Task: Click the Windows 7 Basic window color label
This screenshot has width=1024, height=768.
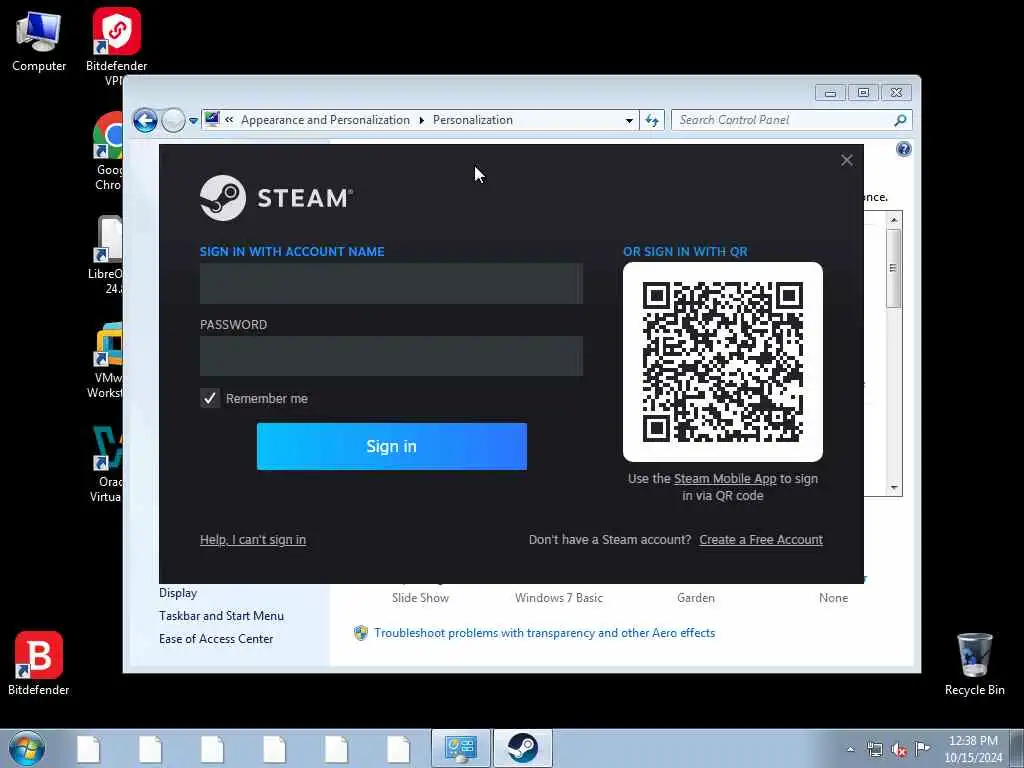Action: (x=559, y=598)
